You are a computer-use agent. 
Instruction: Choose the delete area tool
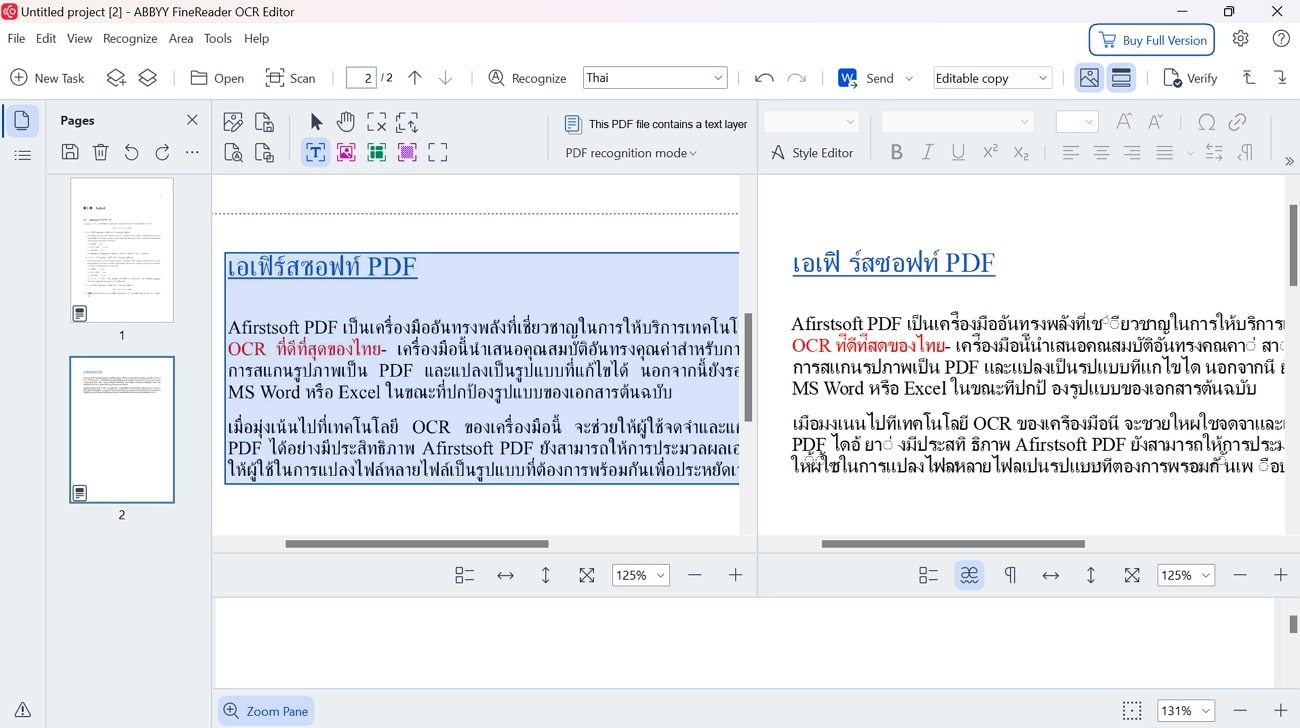point(376,122)
